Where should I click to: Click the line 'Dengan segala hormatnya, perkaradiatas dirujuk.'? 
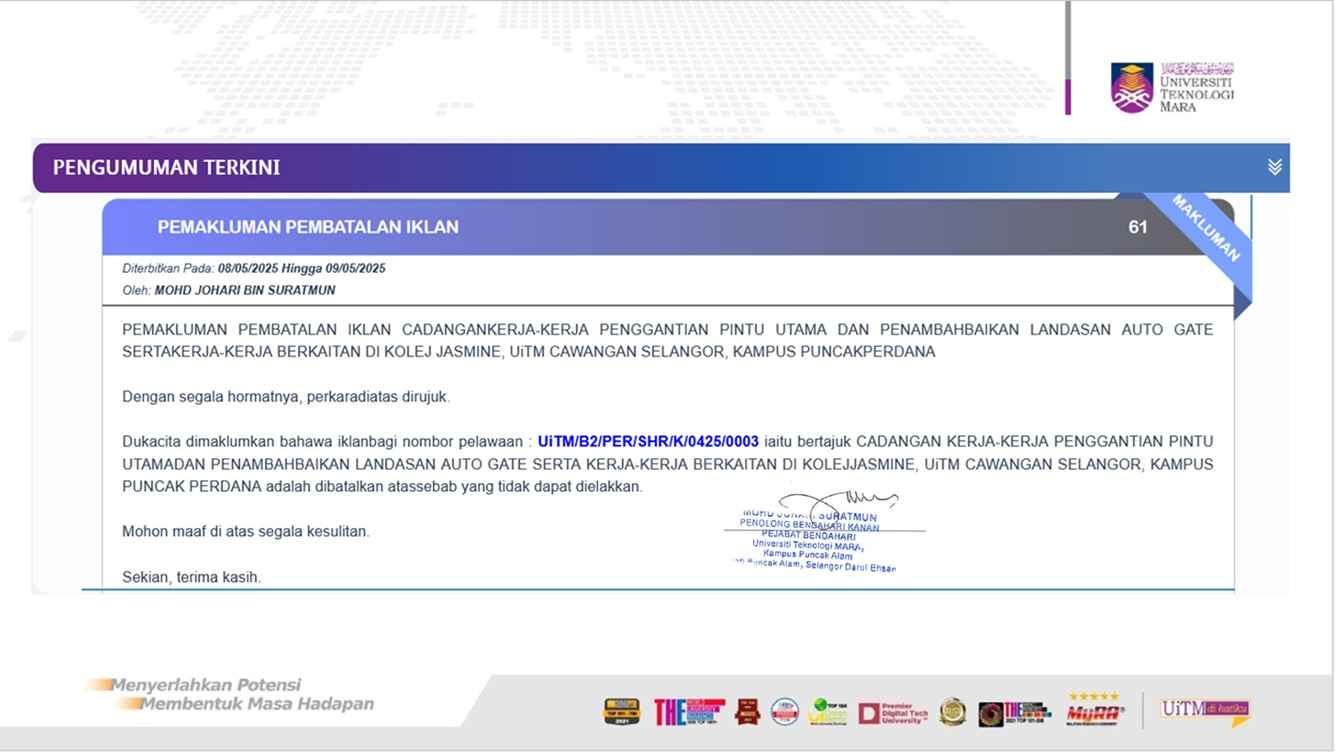286,397
